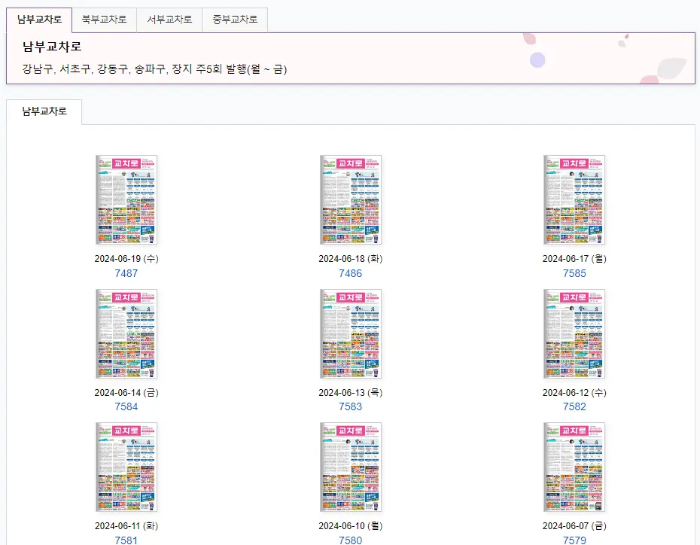This screenshot has width=700, height=545.
Task: Open the 2024-06-10 newspaper thumbnail
Action: [x=350, y=467]
